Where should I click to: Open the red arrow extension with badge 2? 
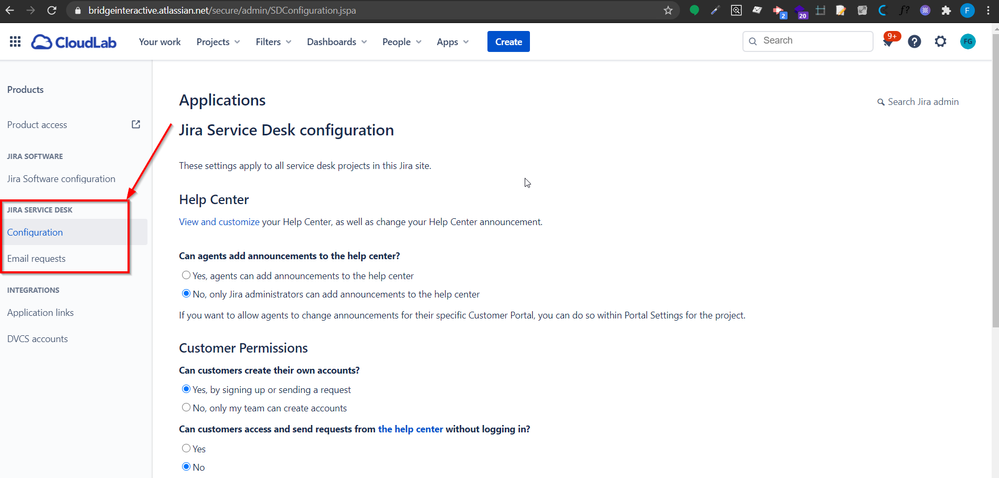pos(779,11)
